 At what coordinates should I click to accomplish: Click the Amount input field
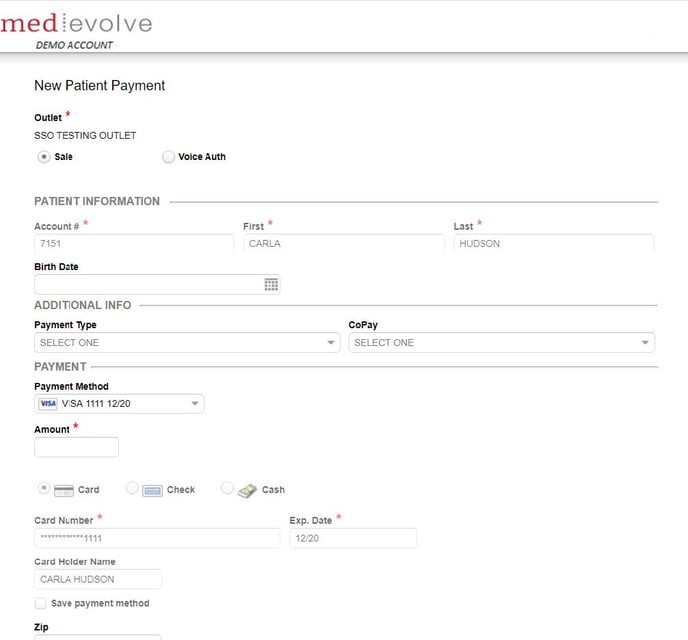tap(76, 447)
